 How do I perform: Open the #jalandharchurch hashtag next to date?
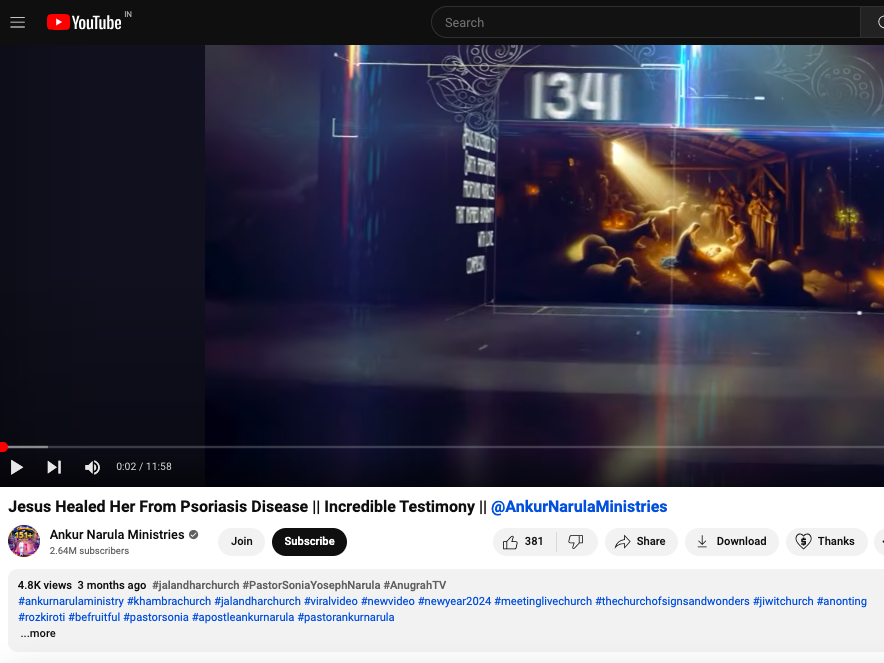click(196, 585)
